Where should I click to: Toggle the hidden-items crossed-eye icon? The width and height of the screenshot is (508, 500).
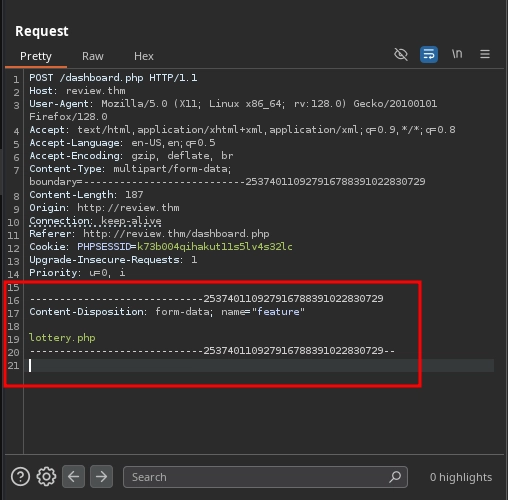coord(401,54)
